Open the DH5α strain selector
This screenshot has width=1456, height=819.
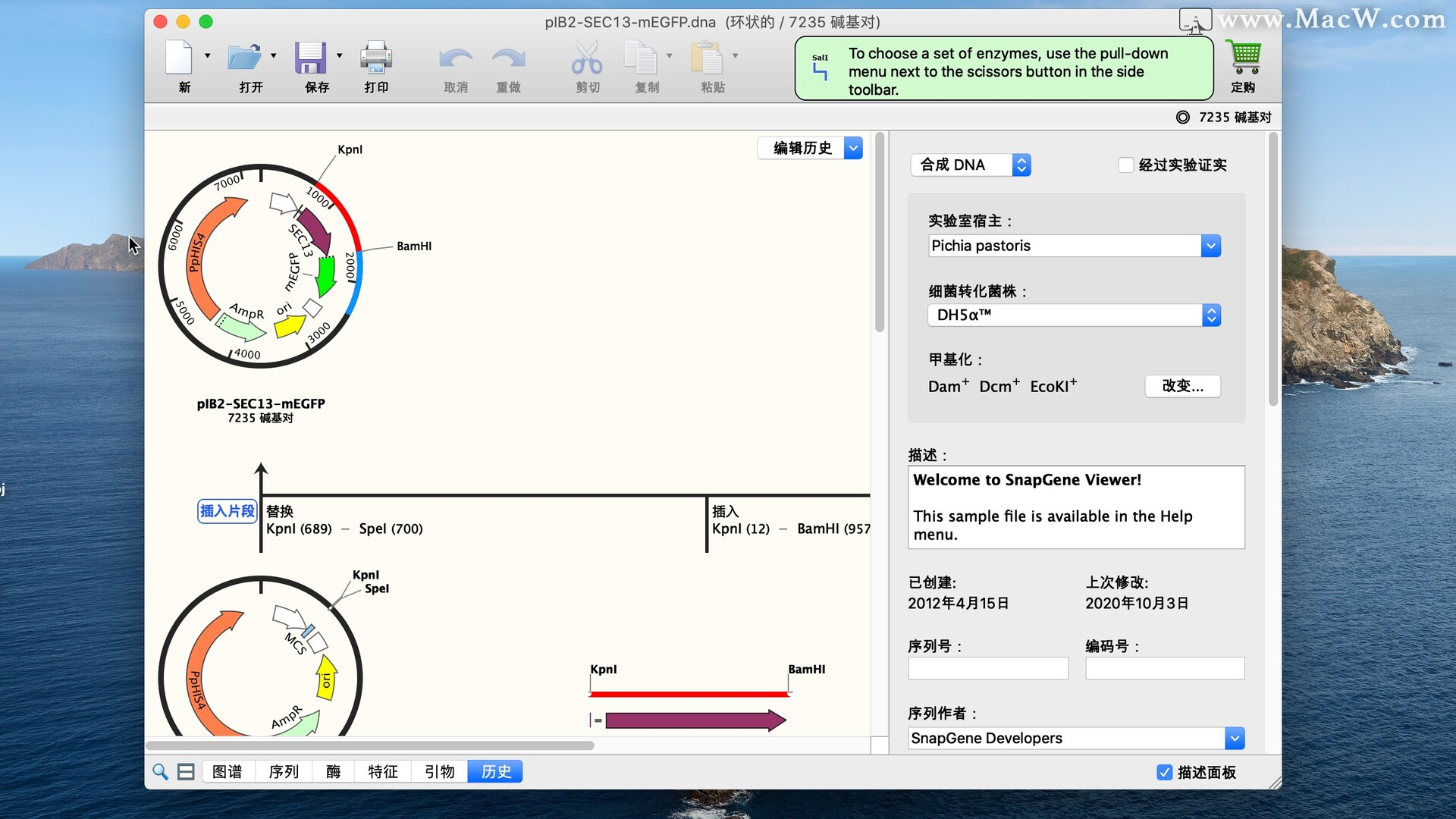point(1211,315)
